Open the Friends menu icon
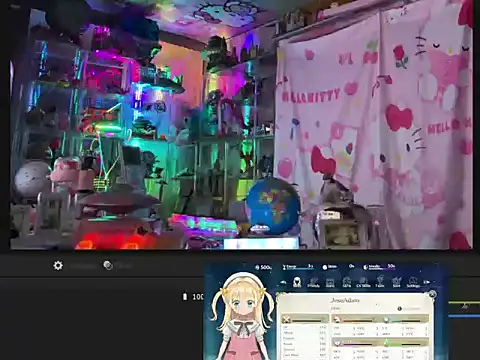 coord(313,282)
